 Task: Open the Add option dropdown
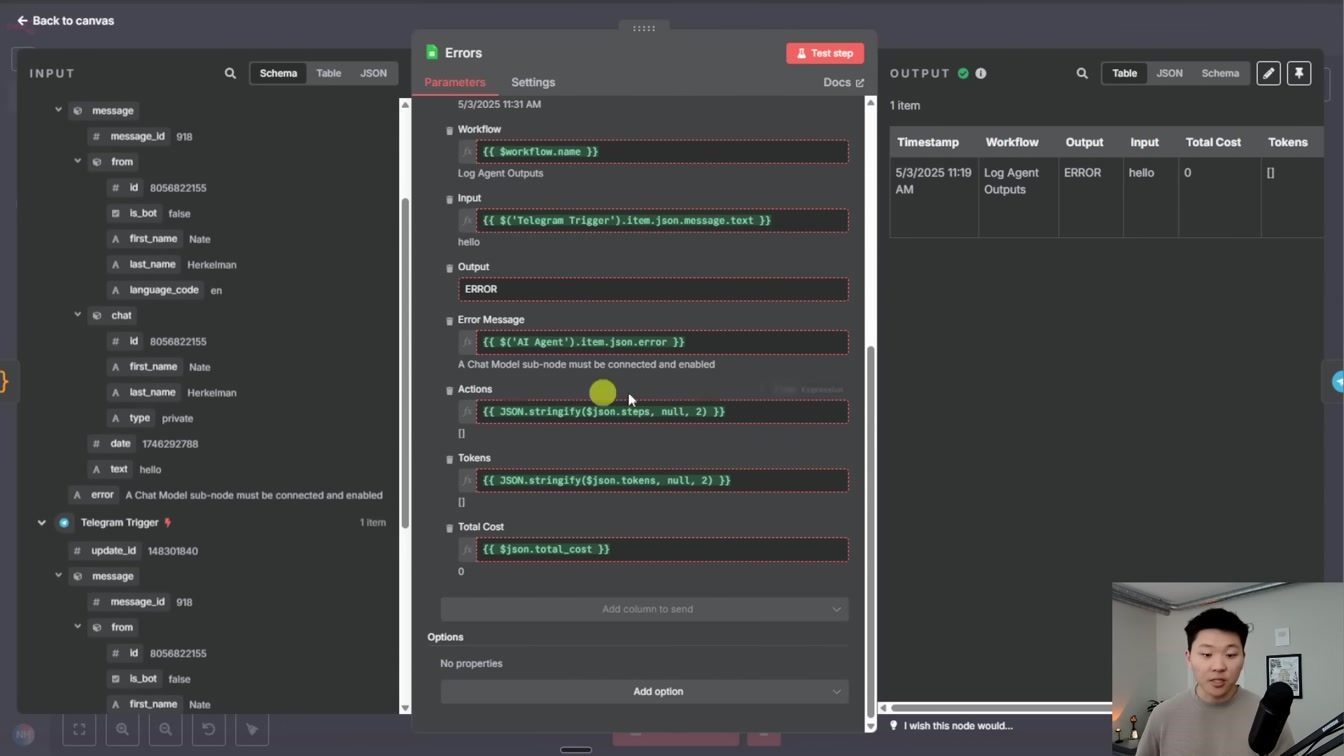tap(645, 691)
